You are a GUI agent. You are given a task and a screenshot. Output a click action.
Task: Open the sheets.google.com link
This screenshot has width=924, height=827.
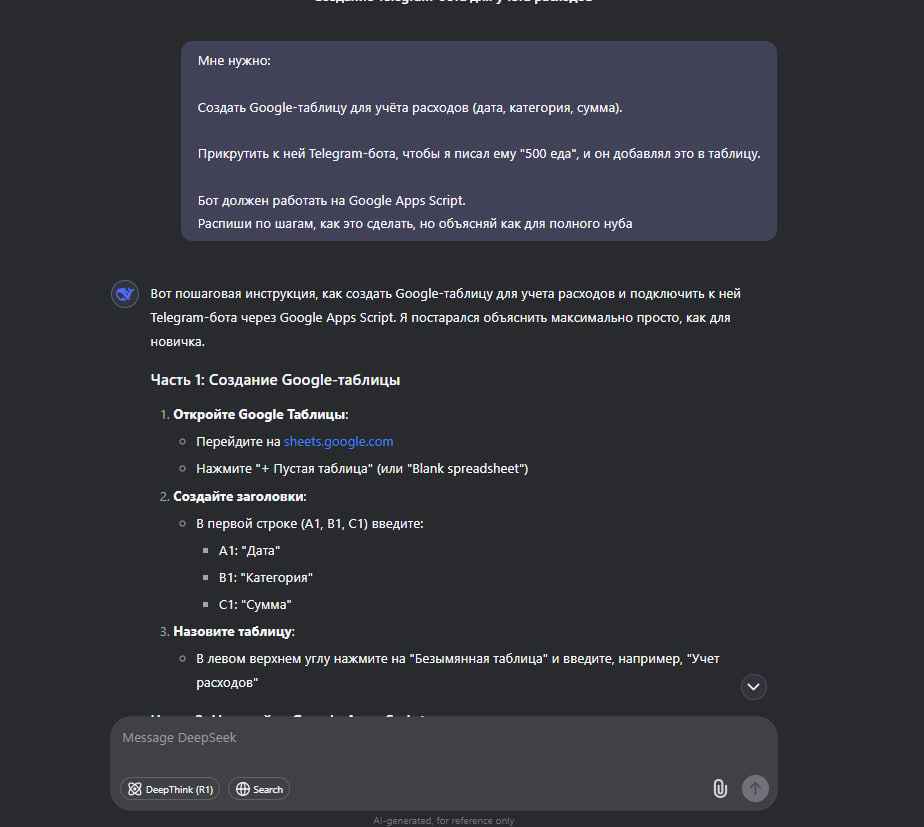click(x=338, y=441)
